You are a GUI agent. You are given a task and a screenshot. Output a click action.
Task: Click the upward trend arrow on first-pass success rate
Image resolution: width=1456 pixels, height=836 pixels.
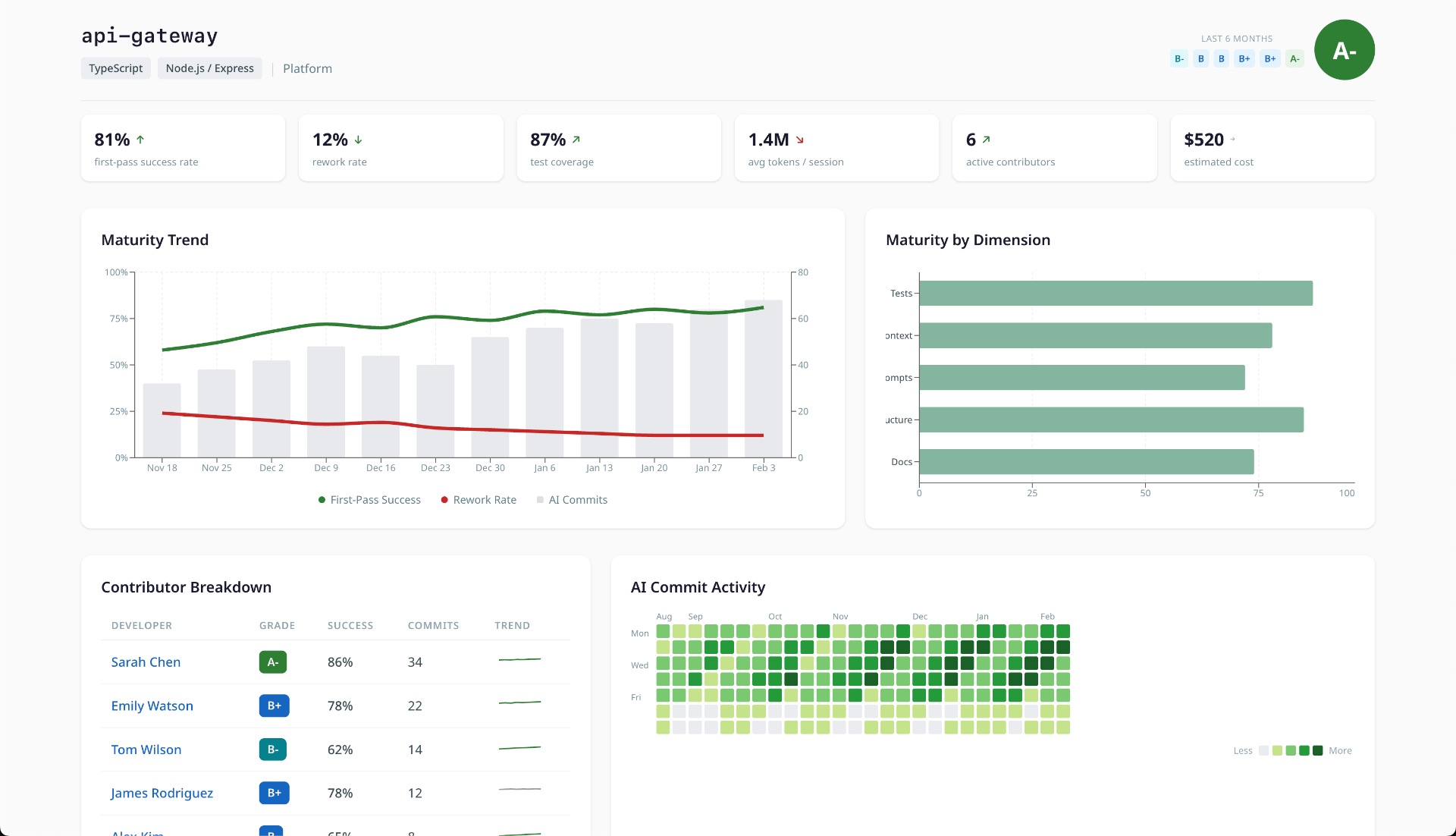(x=140, y=139)
